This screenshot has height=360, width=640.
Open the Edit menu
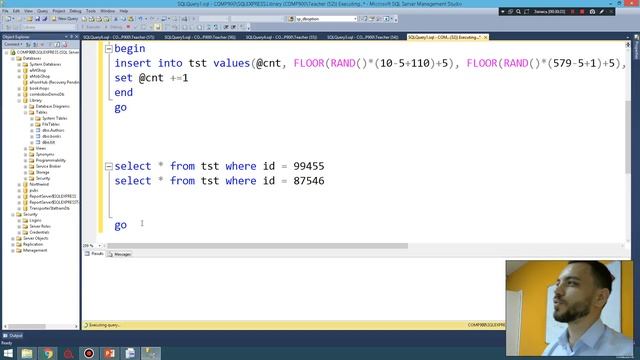(x=16, y=11)
